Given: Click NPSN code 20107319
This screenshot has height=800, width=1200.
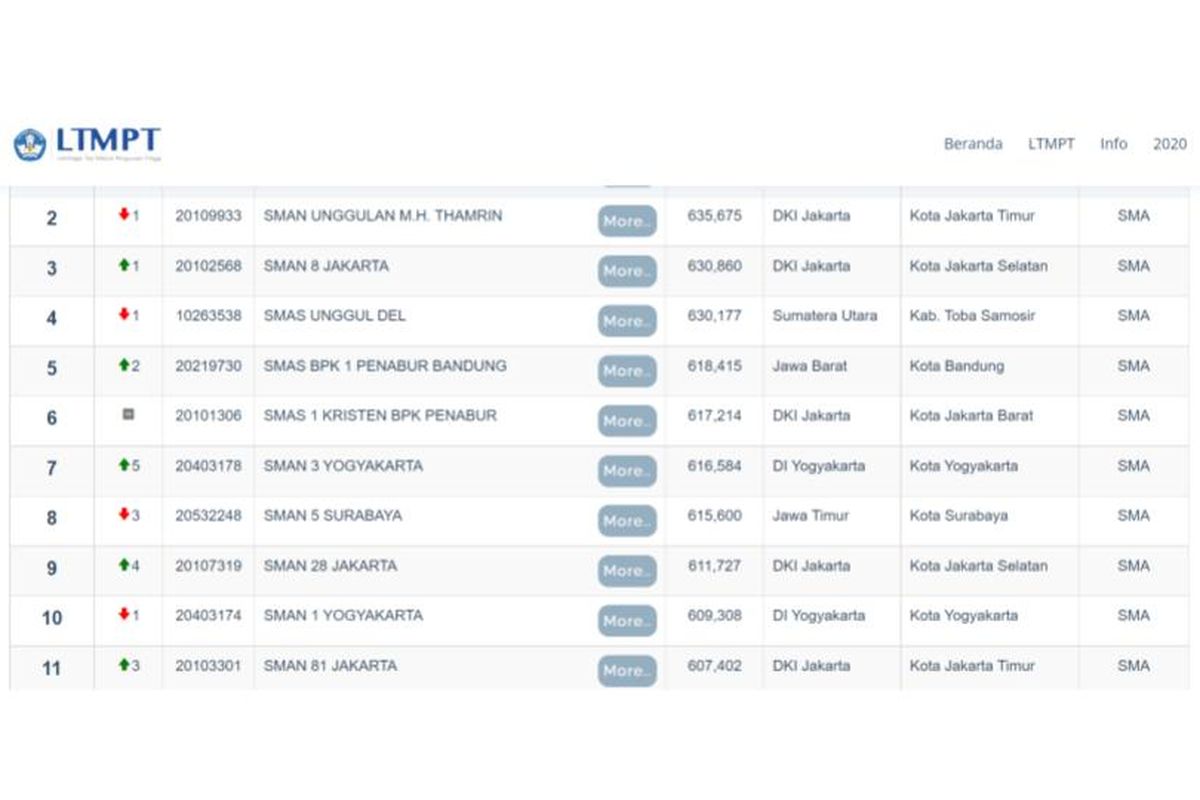Looking at the screenshot, I should (x=208, y=565).
